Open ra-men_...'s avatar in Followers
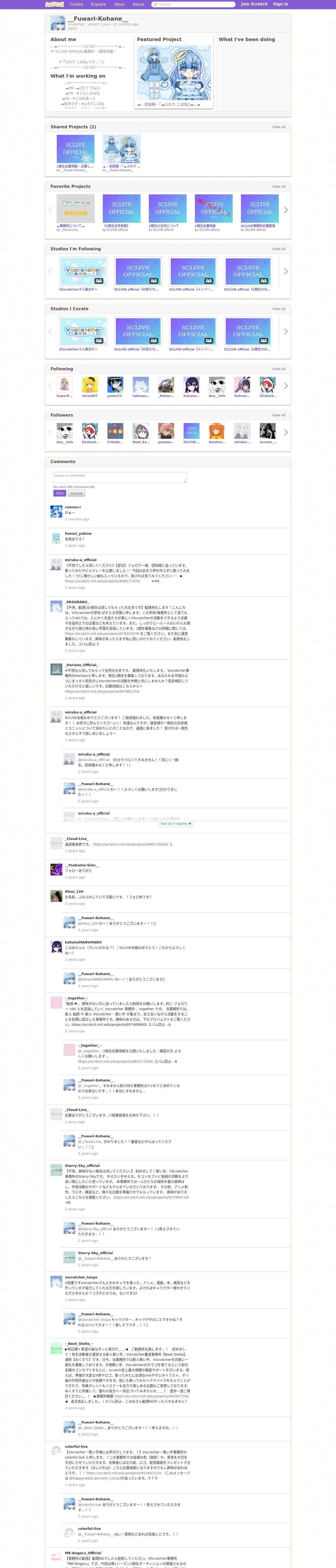 coord(267,431)
